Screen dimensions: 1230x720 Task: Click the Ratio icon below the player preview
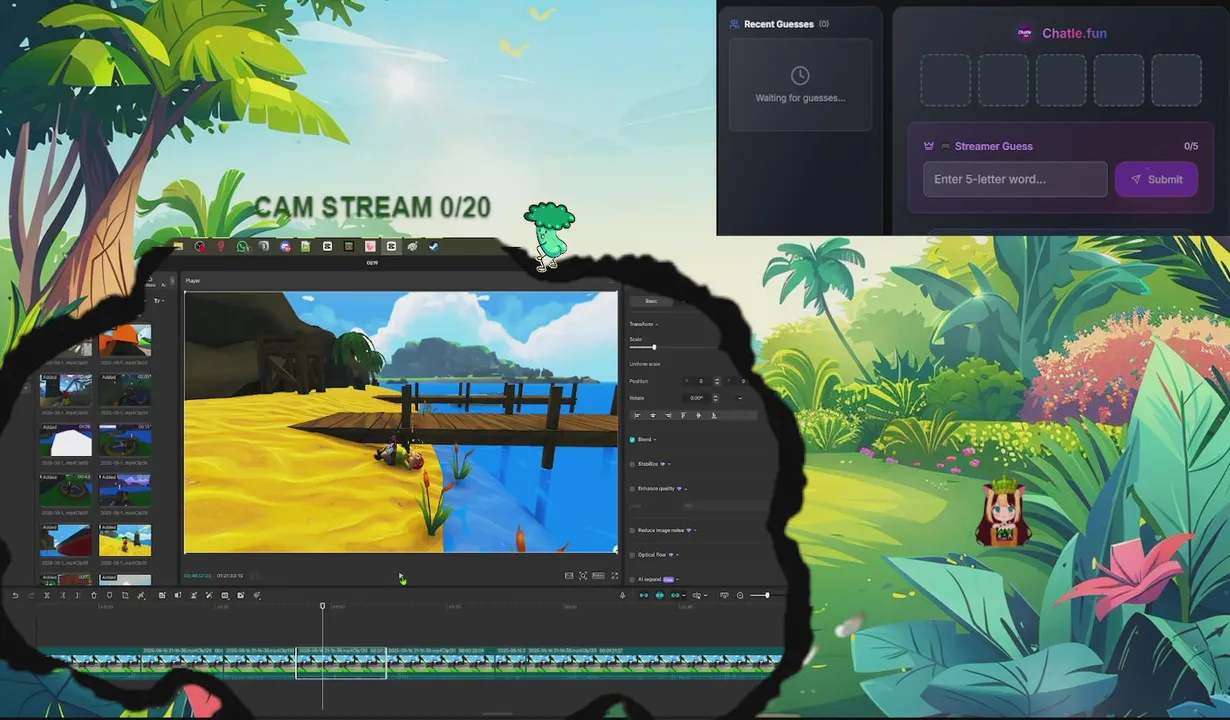point(598,576)
